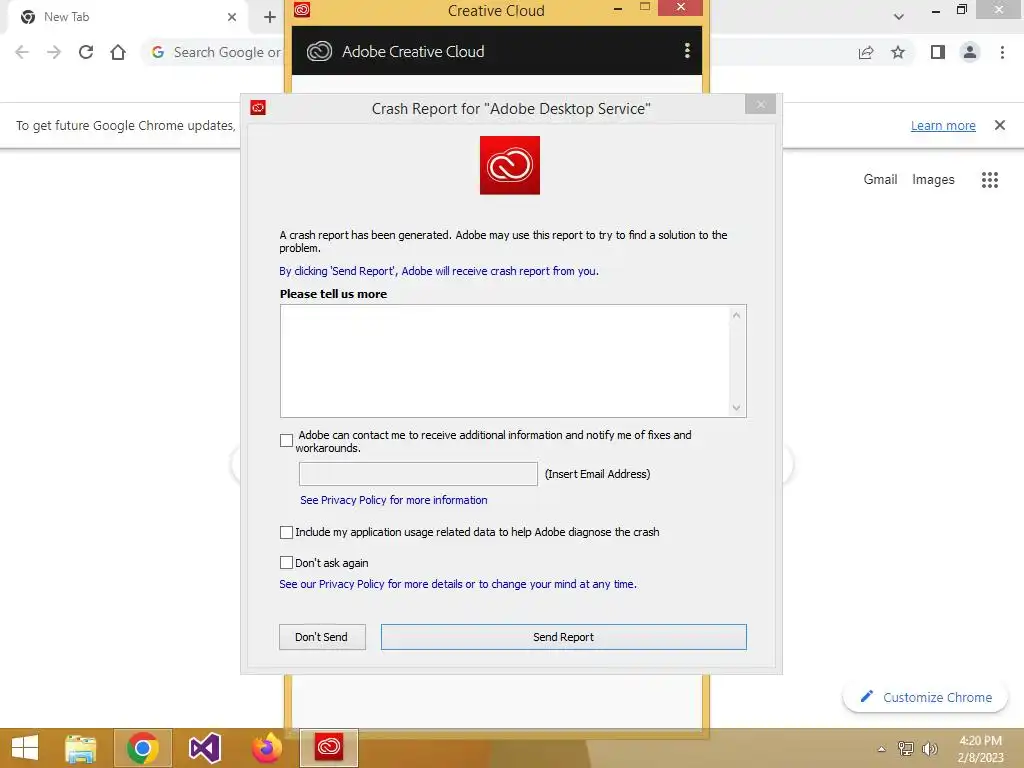The width and height of the screenshot is (1024, 768).
Task: Enable Adobe can contact me checkbox
Action: pyautogui.click(x=286, y=441)
